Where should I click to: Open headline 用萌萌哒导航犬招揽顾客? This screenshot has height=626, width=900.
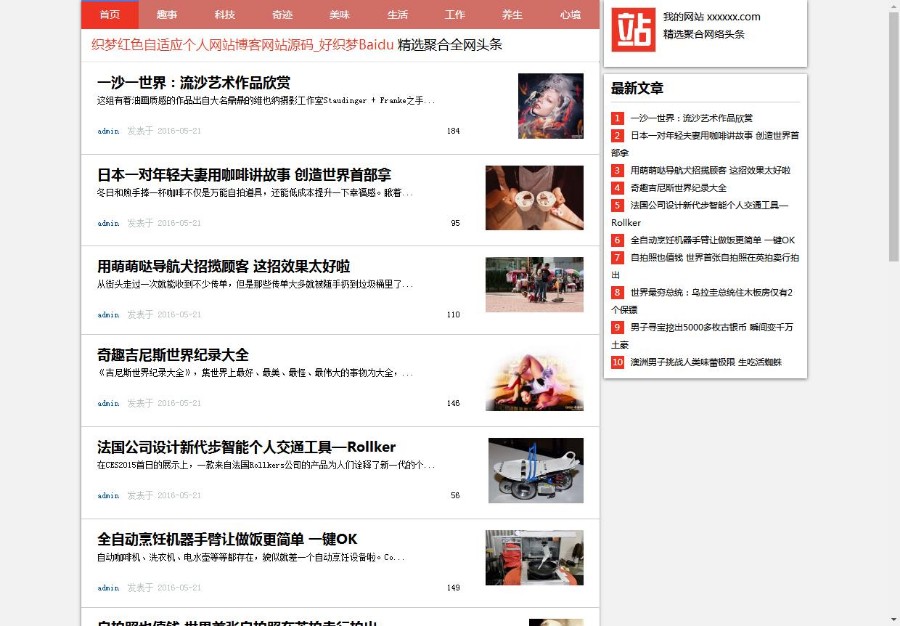pos(223,266)
